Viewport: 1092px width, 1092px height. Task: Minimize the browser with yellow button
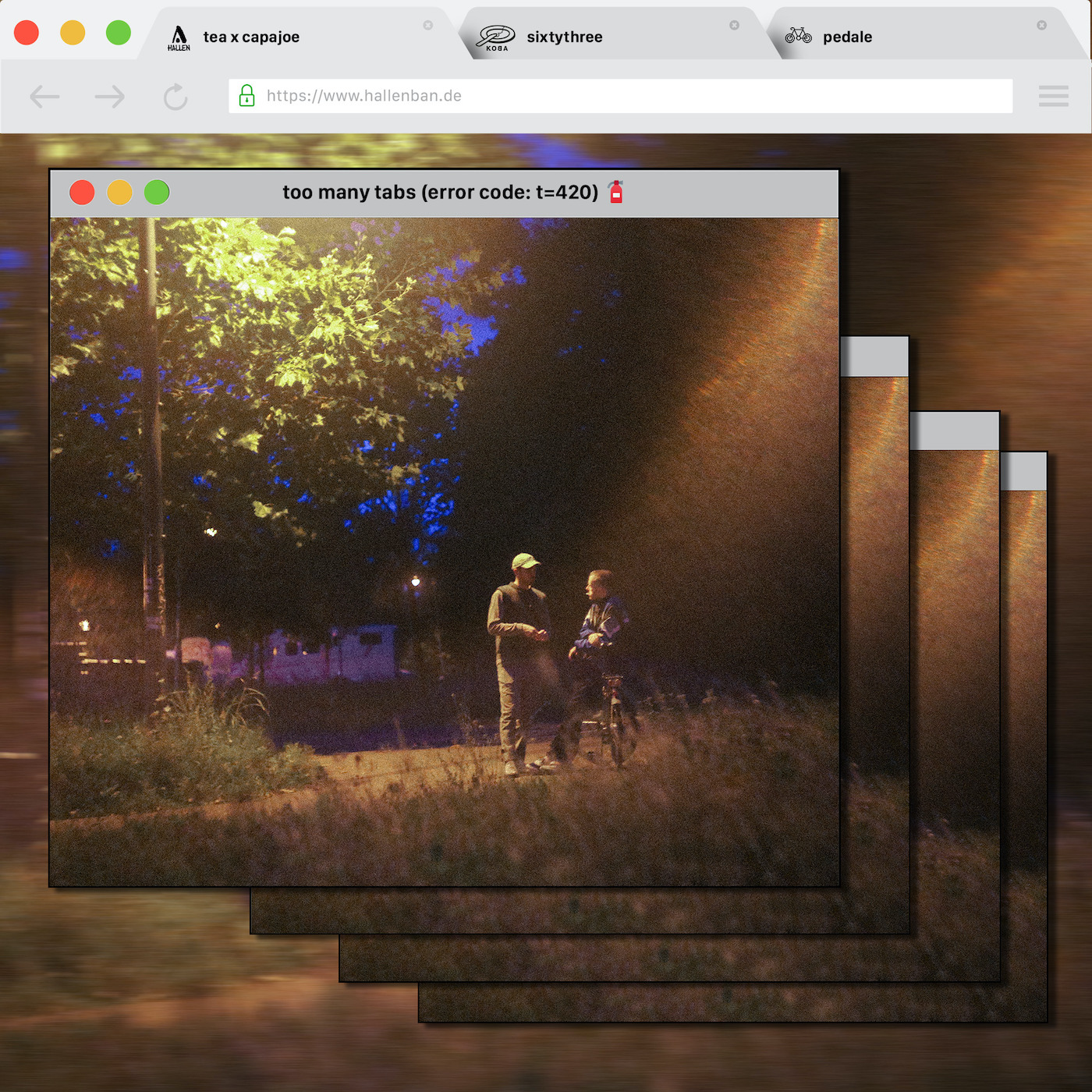pyautogui.click(x=73, y=33)
